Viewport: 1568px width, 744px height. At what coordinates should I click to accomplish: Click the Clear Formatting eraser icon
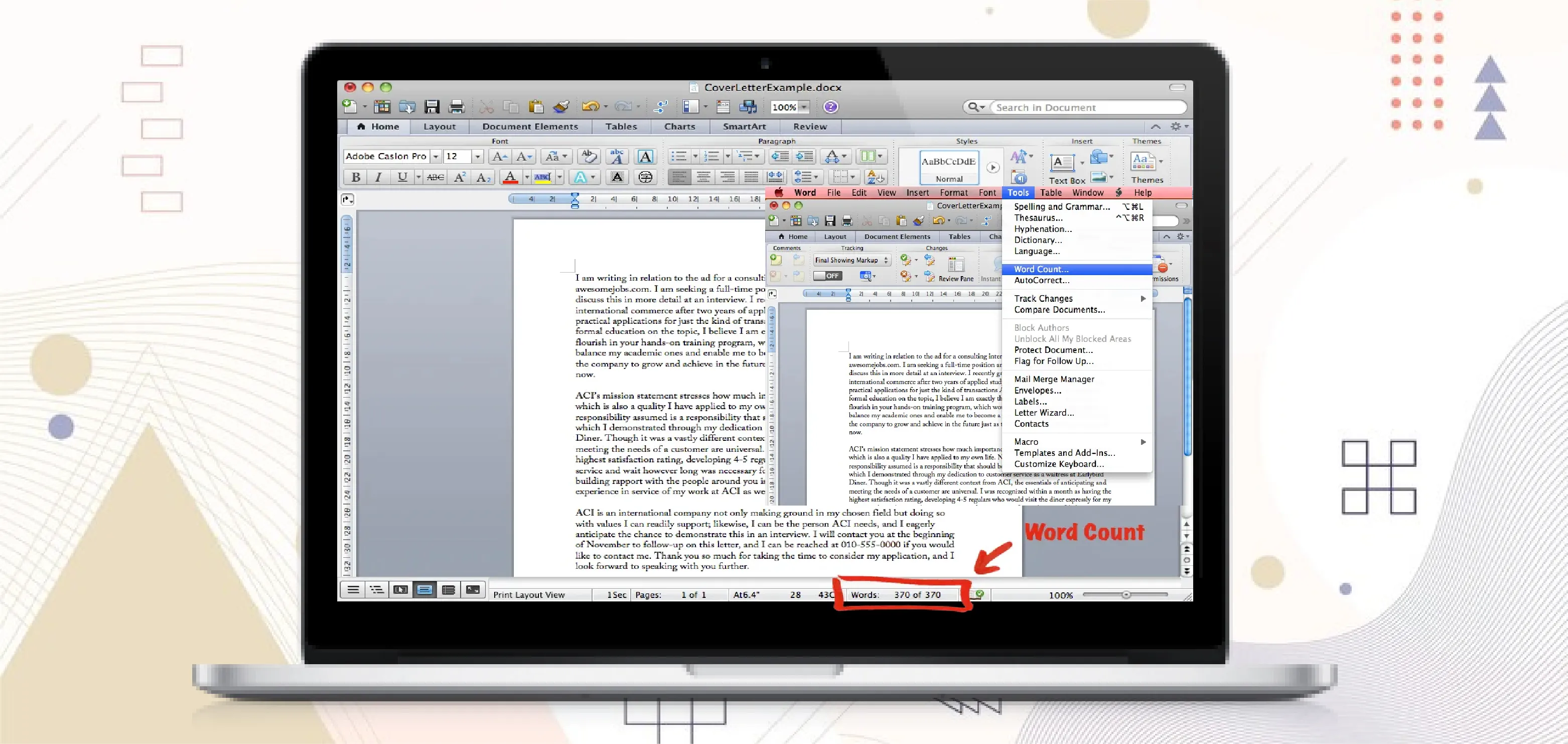pos(588,157)
